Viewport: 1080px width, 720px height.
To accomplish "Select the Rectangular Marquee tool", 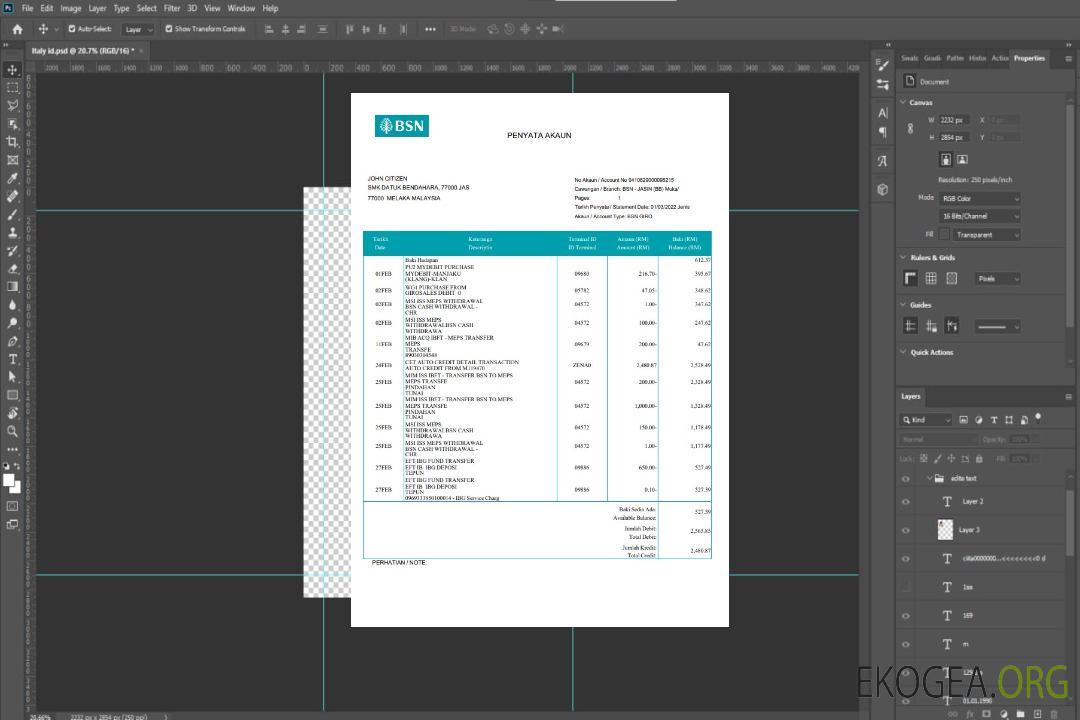I will [x=12, y=88].
